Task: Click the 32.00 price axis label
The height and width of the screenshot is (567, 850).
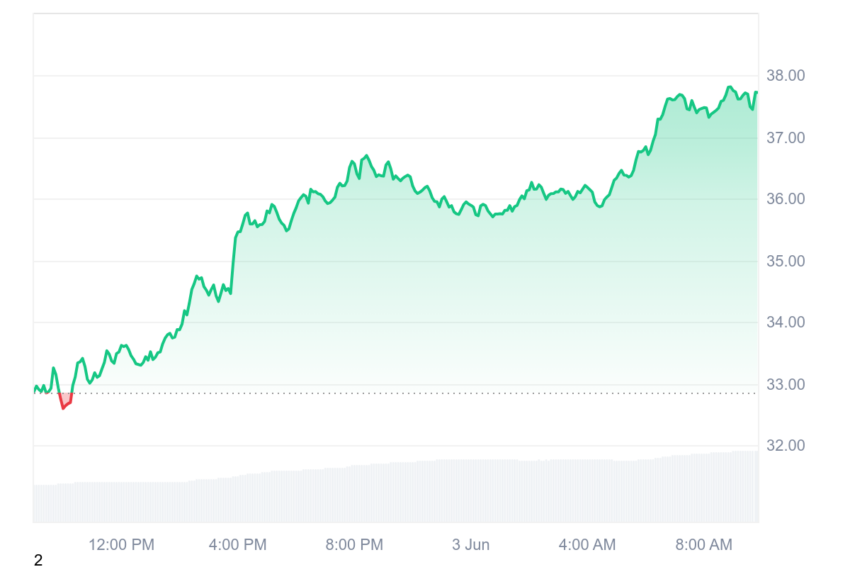Action: tap(785, 446)
